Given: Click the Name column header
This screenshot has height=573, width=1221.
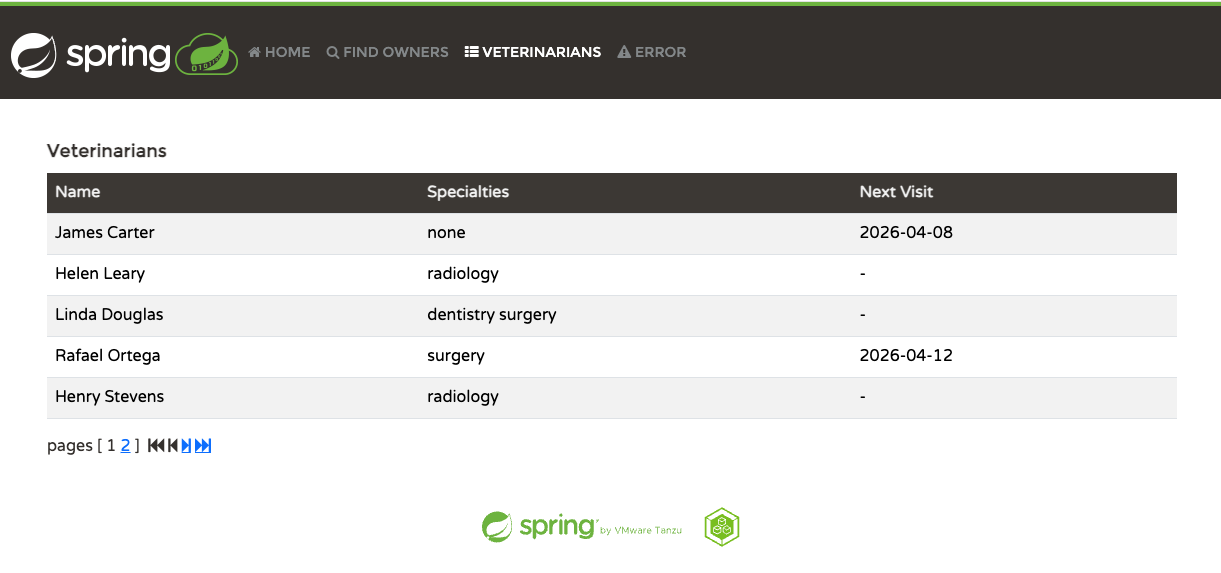Looking at the screenshot, I should click(78, 192).
